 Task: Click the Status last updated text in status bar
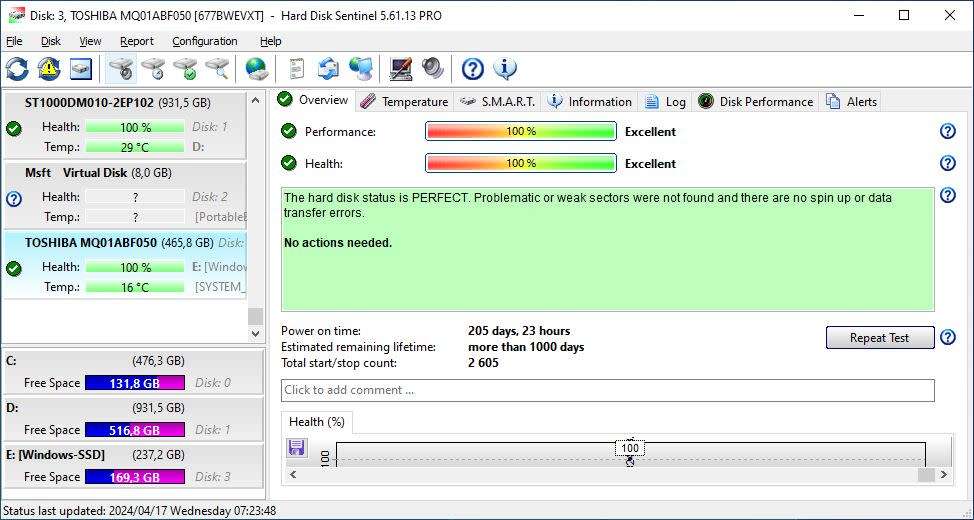[x=140, y=511]
